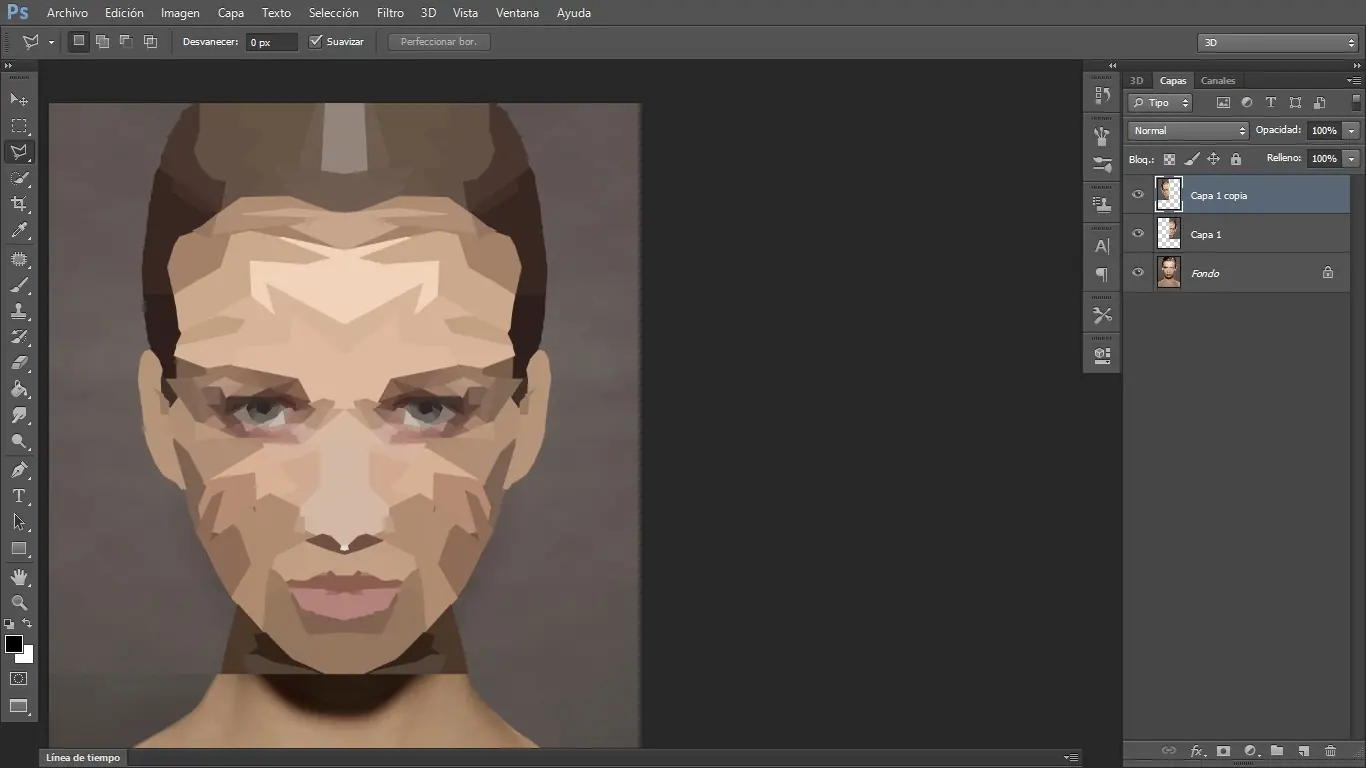Switch to the Canales tab

1218,81
